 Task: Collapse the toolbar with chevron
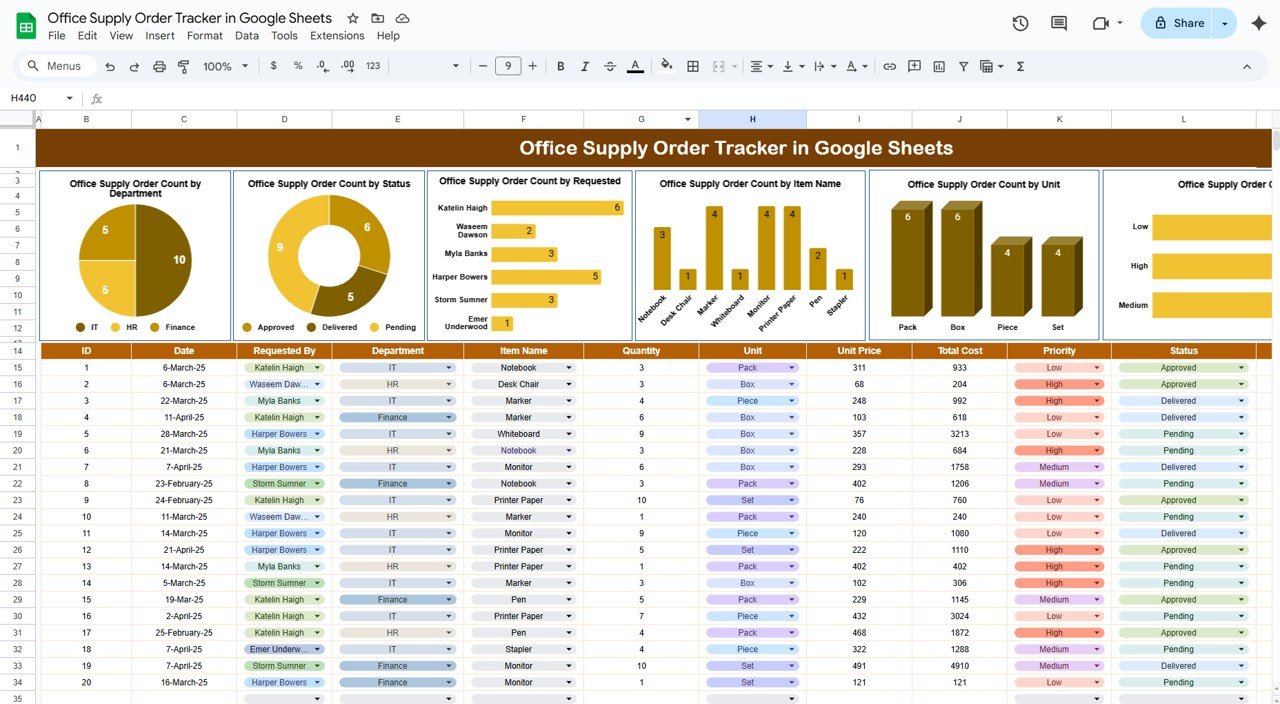[1247, 66]
